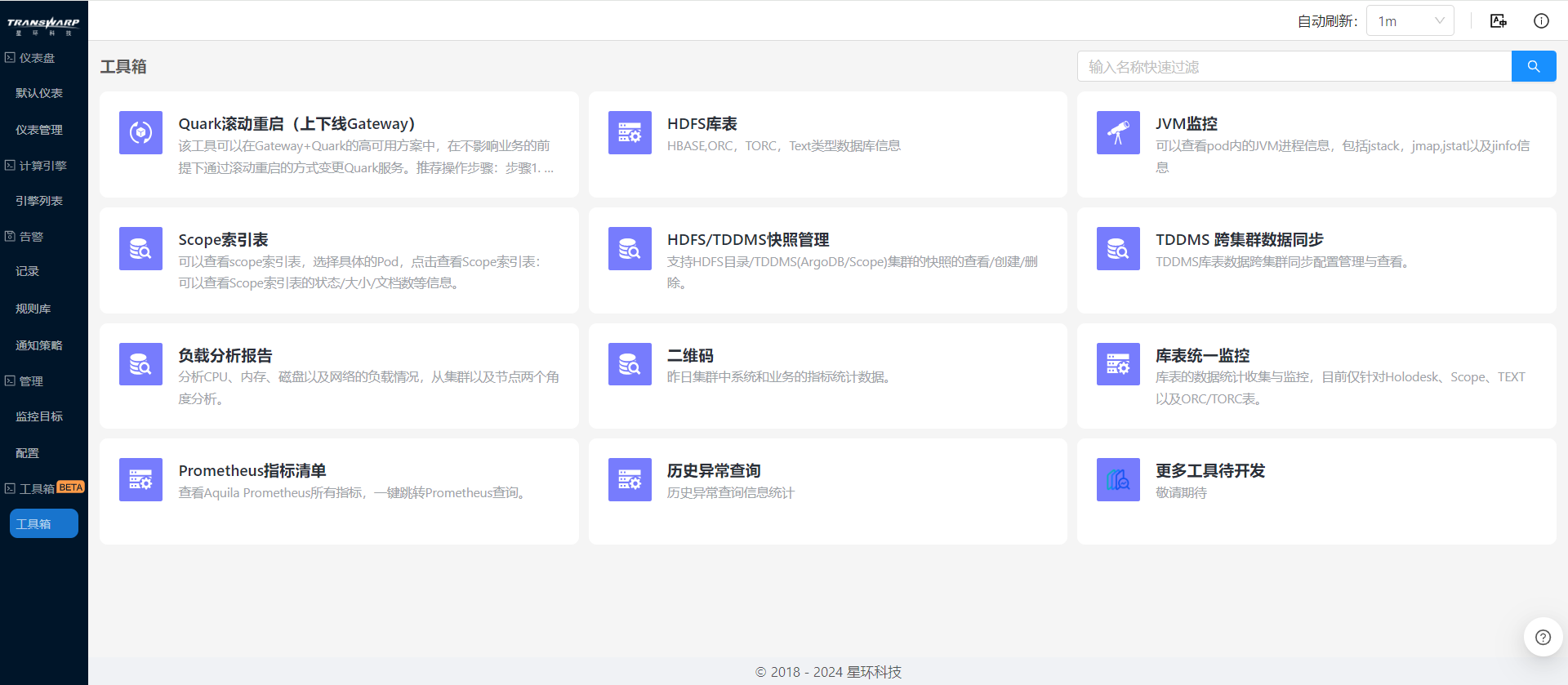Click the Transwarp logo in sidebar
The image size is (1568, 685).
tap(43, 25)
